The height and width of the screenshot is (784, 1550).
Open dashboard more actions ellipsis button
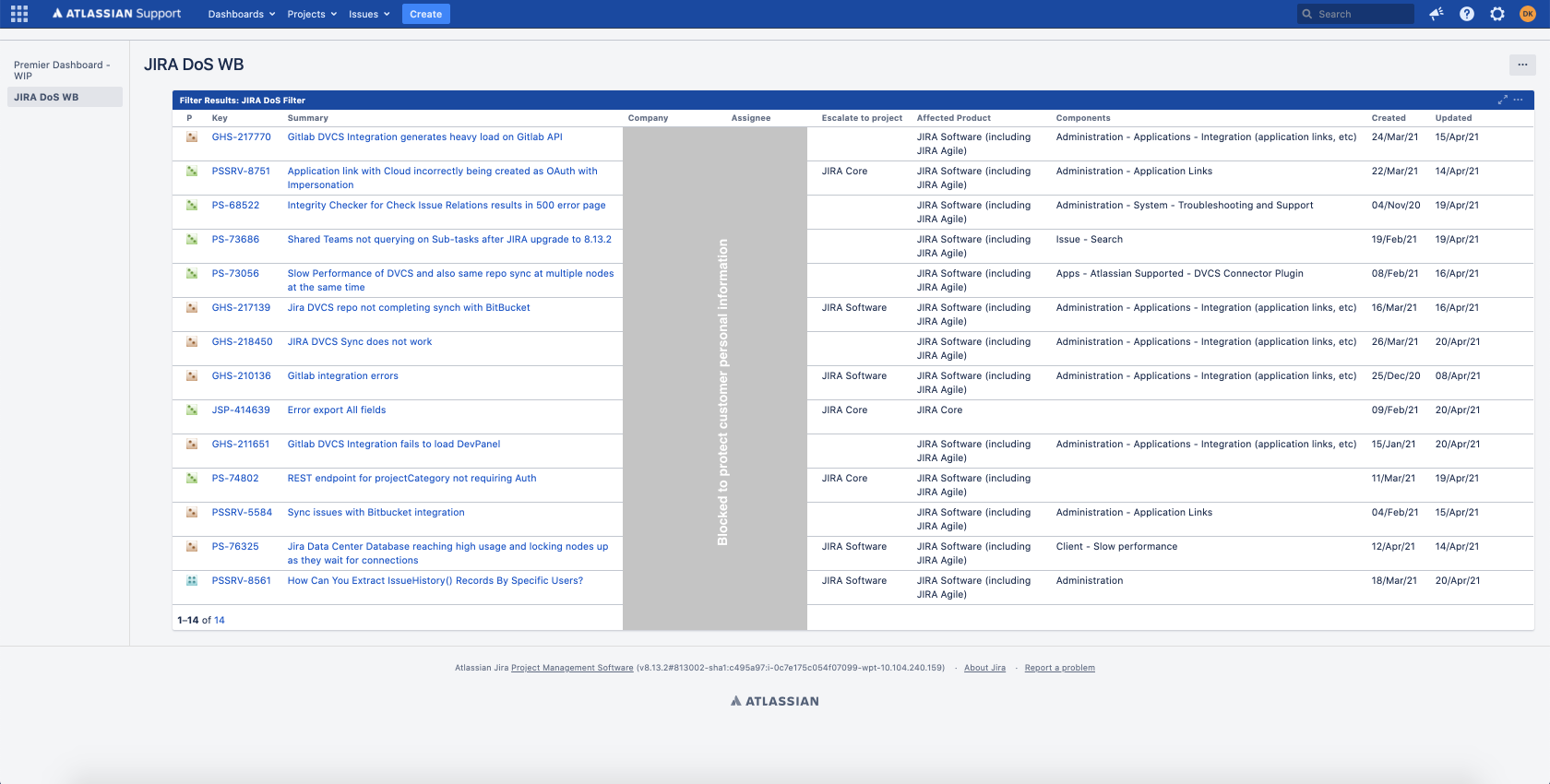1522,65
